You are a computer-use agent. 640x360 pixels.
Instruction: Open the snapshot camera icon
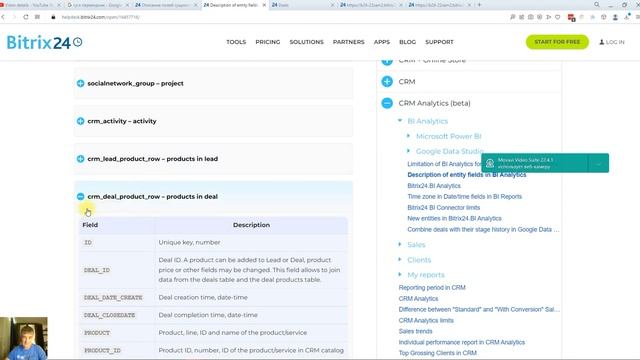tap(531, 17)
